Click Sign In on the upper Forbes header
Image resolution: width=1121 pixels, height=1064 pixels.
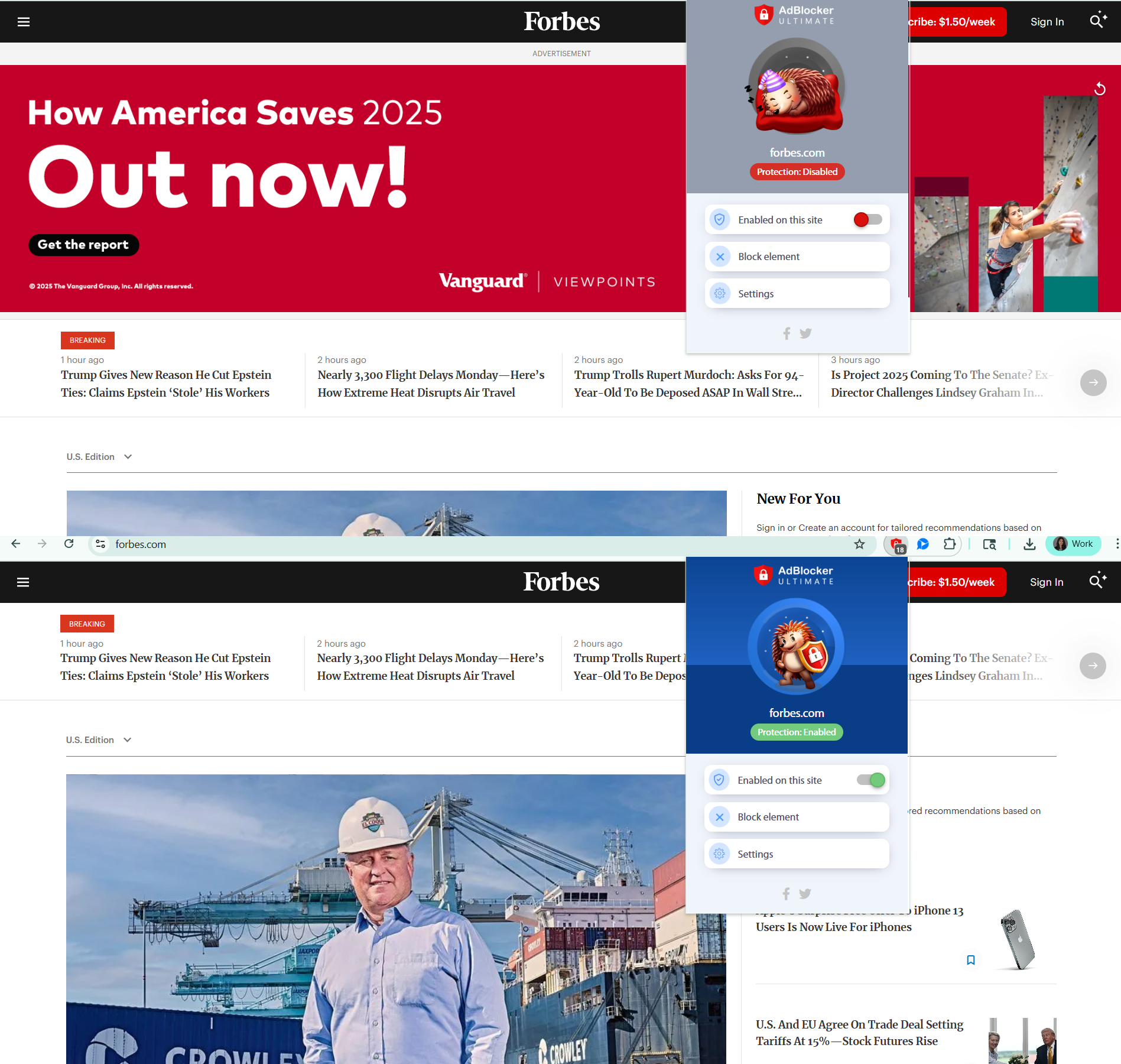(x=1047, y=22)
